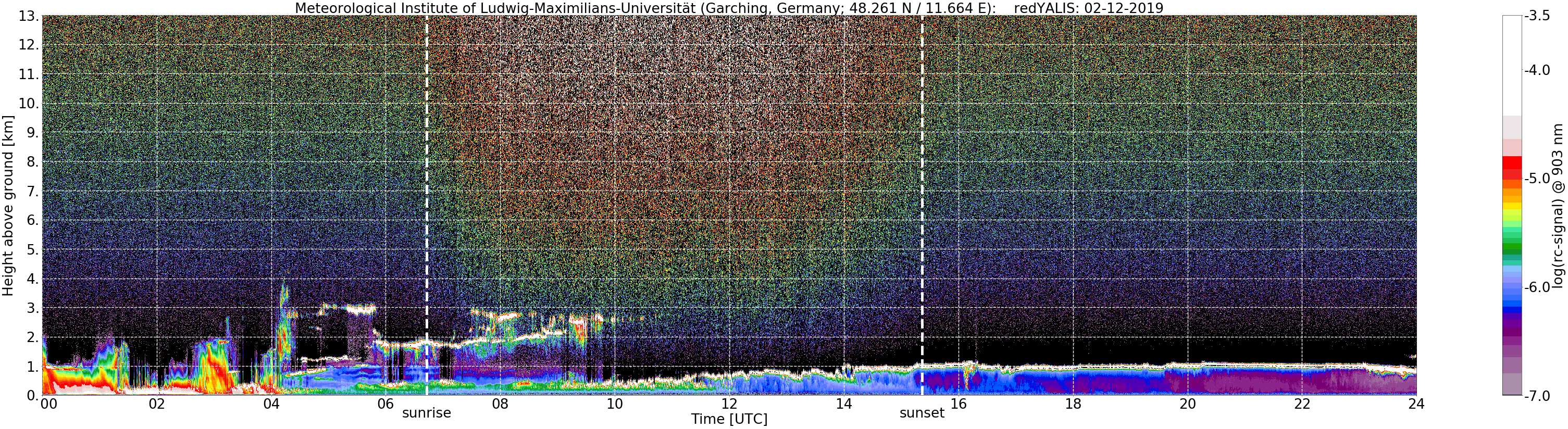Click the red segment of the colorbar

click(x=1512, y=167)
